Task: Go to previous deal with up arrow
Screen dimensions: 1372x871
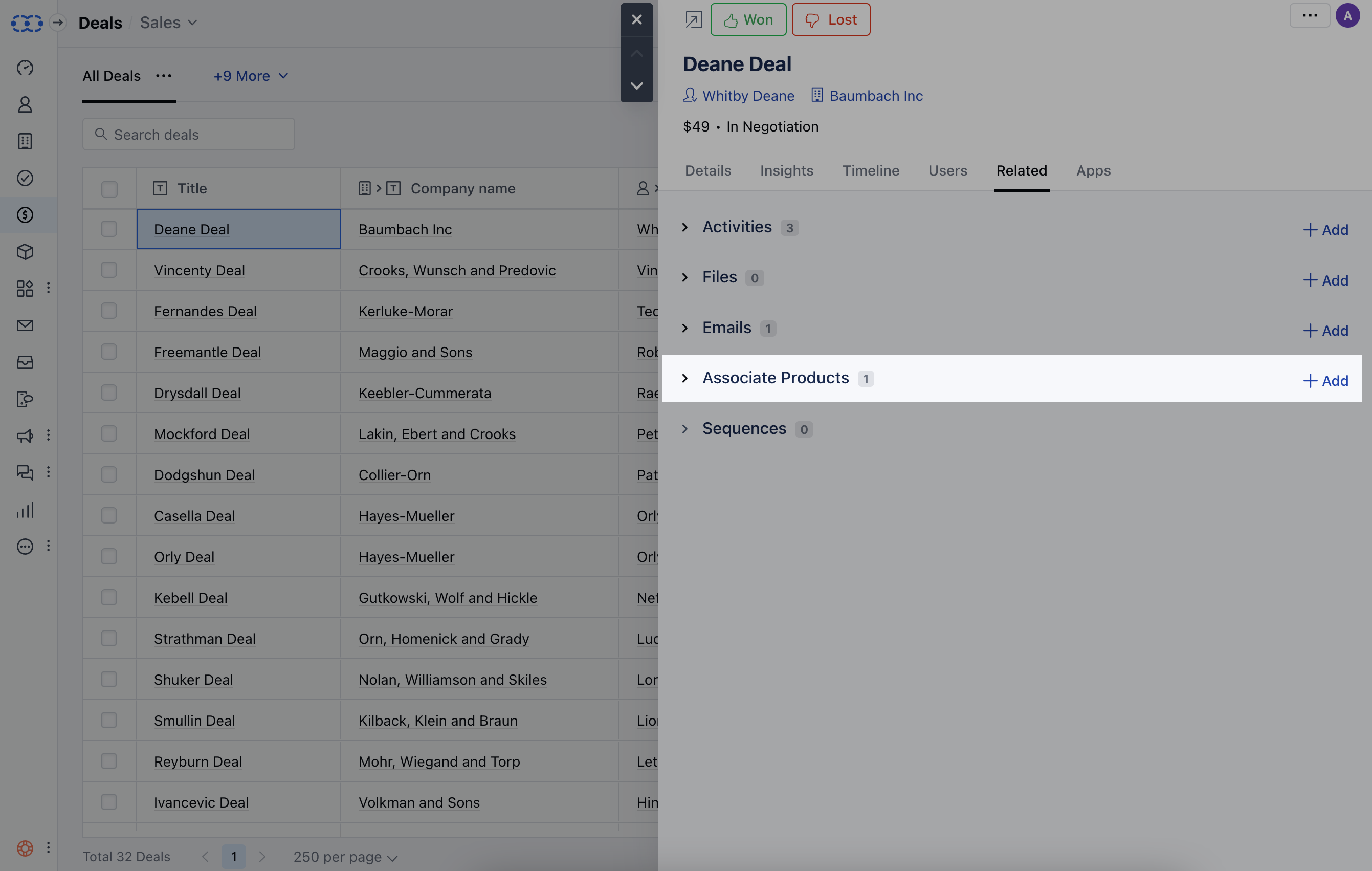Action: coord(637,53)
